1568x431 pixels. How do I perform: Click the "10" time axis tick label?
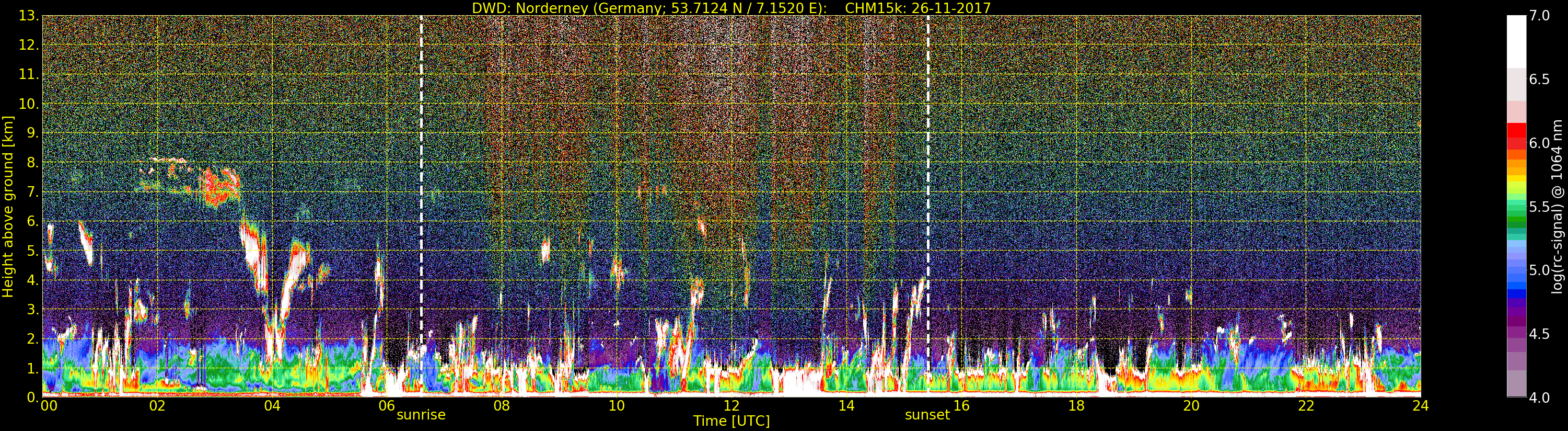pos(617,405)
